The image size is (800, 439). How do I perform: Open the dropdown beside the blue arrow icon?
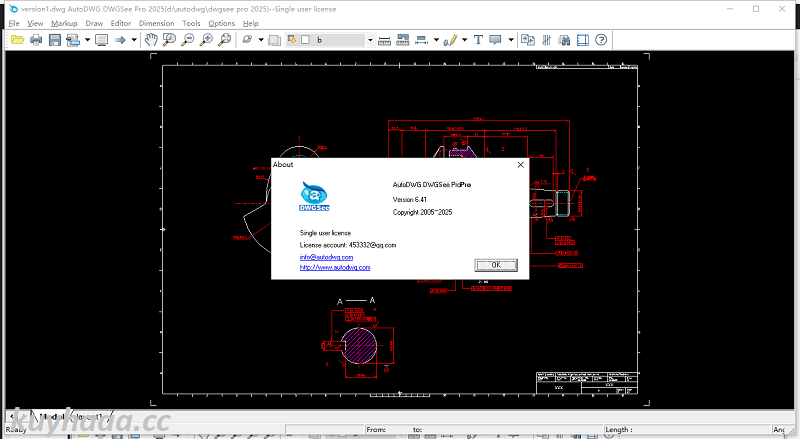point(134,40)
